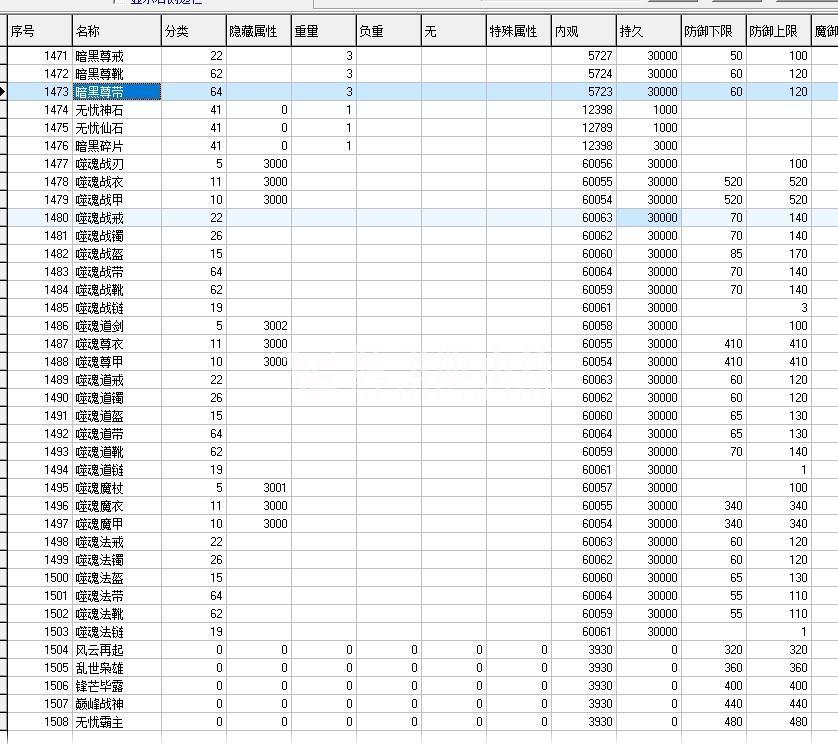This screenshot has height=744, width=838.
Task: Click the 隐藏属性 value 3001
Action: (259, 488)
